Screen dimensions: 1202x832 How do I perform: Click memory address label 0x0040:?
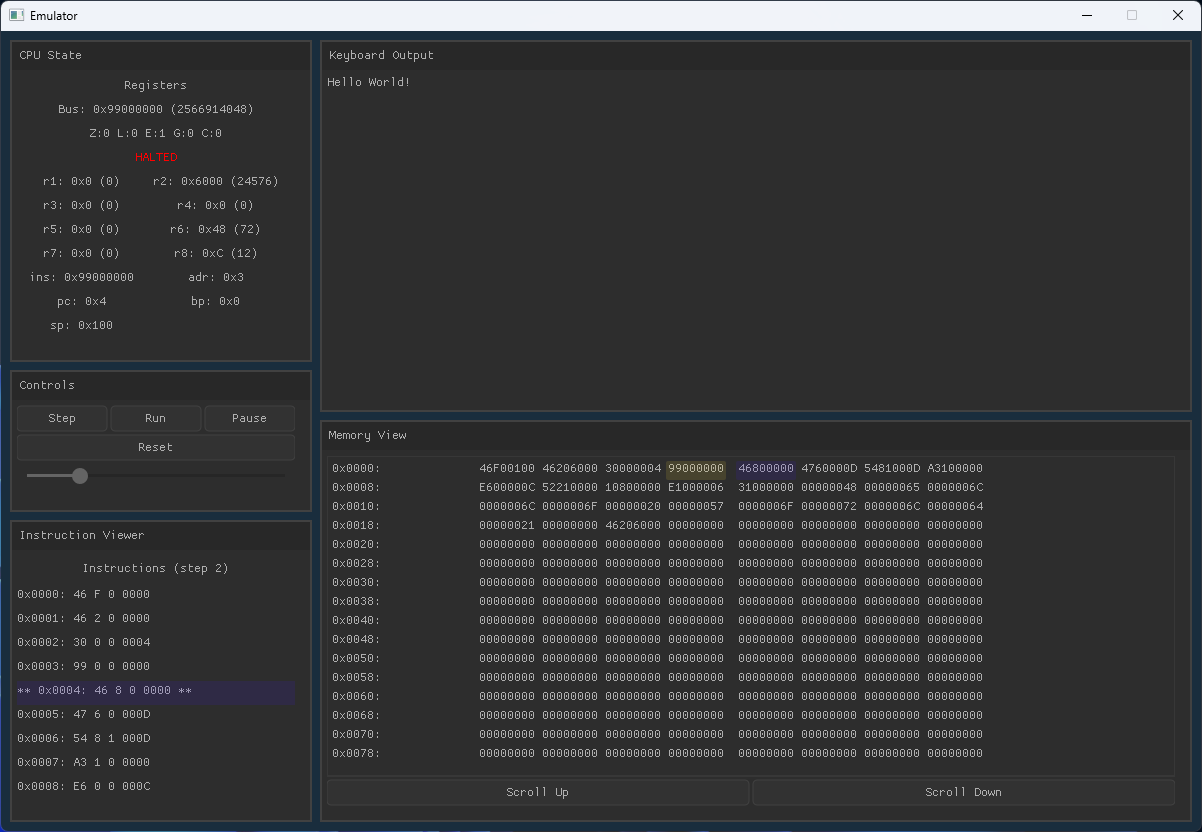click(356, 620)
